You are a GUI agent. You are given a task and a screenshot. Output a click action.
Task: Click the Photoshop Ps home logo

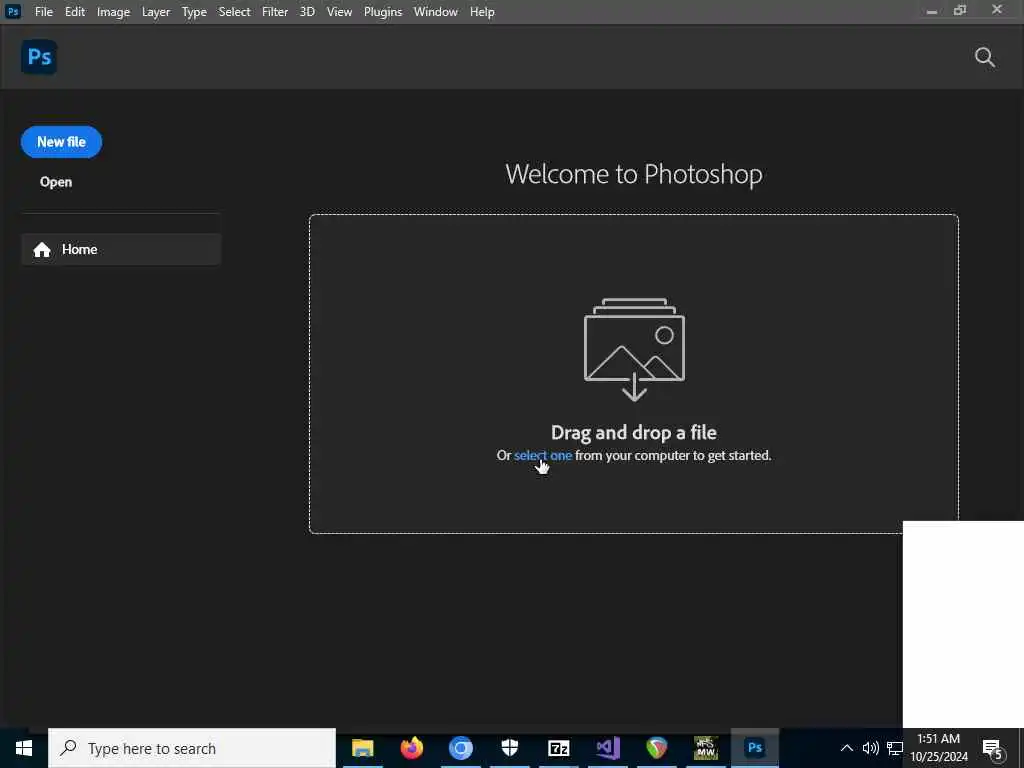tap(39, 57)
